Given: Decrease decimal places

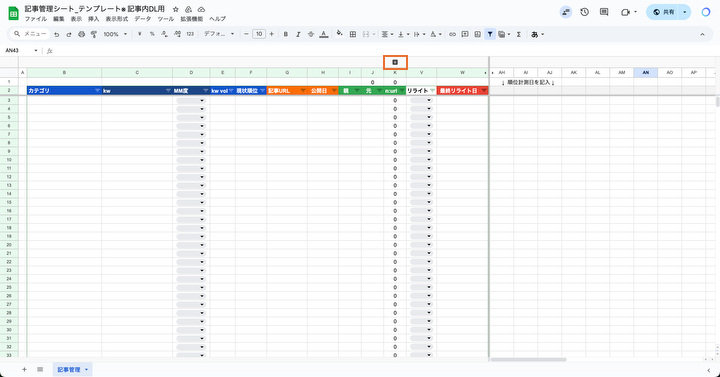Looking at the screenshot, I should point(164,34).
